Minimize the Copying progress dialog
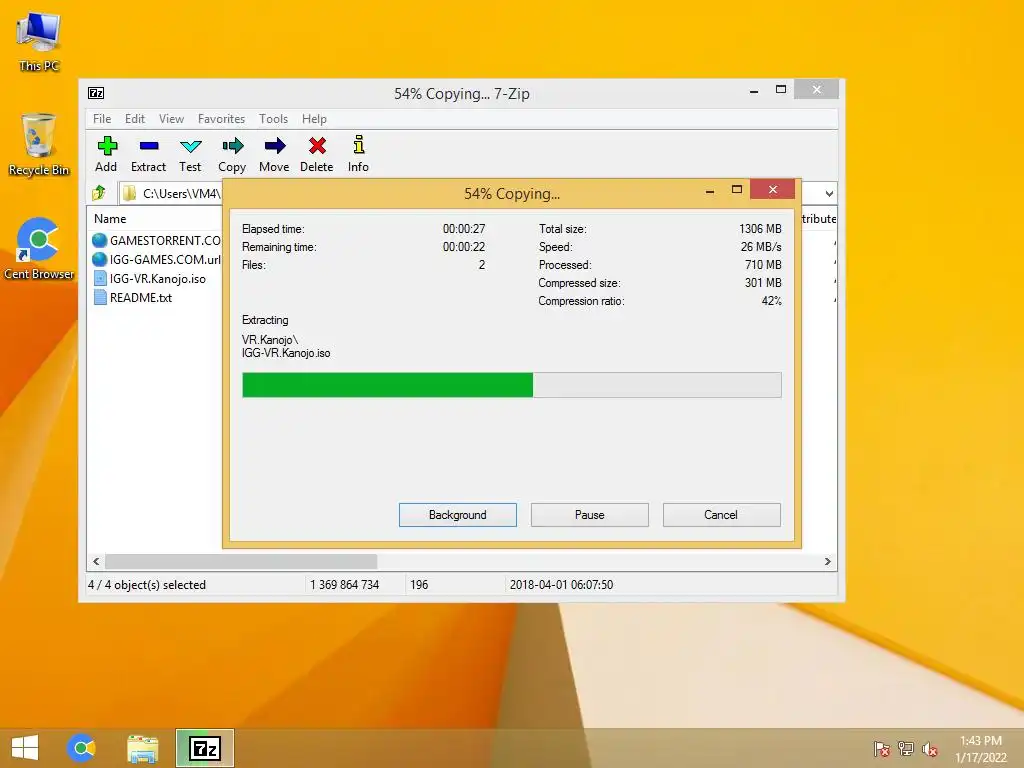1024x768 pixels. pos(710,191)
